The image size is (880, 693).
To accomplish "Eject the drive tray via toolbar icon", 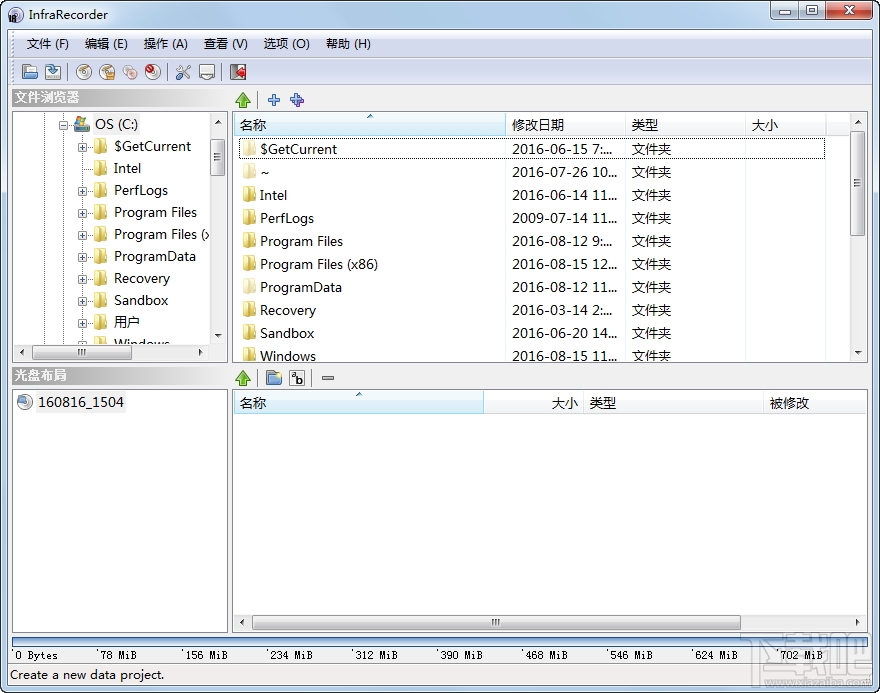I will (207, 72).
